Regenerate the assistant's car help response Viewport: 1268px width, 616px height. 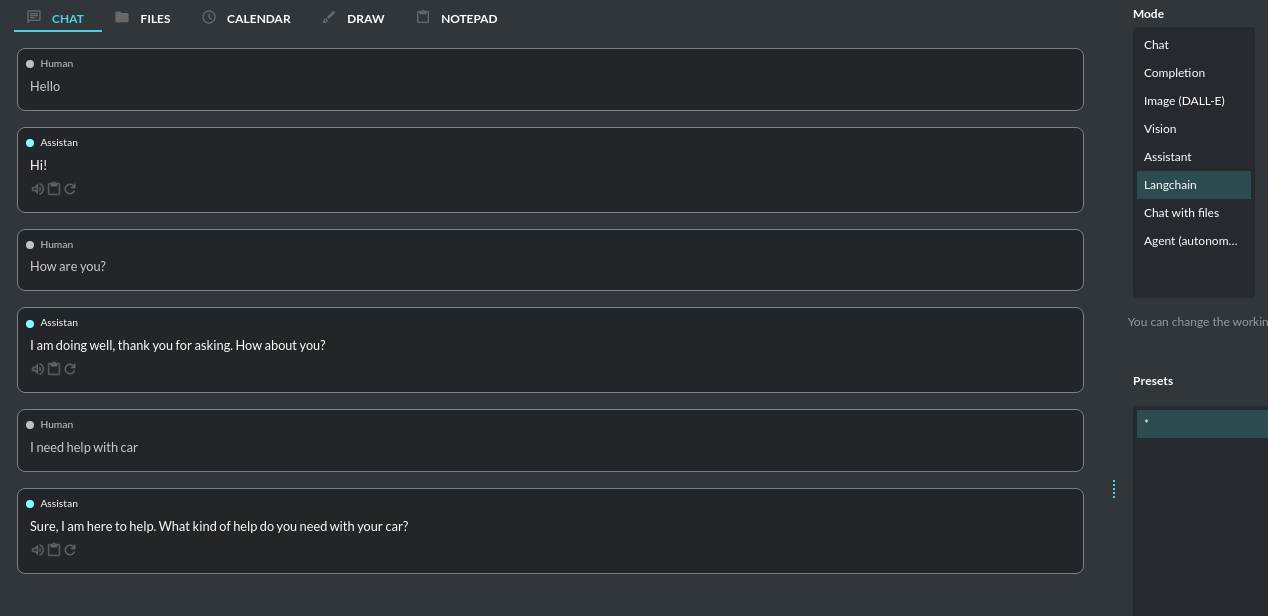click(70, 549)
